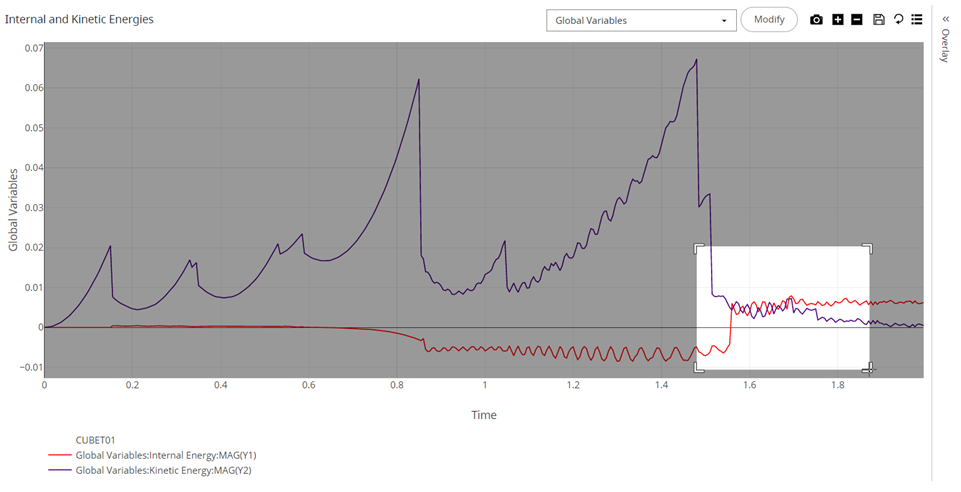Click the Modify button
This screenshot has width=961, height=492.
769,20
